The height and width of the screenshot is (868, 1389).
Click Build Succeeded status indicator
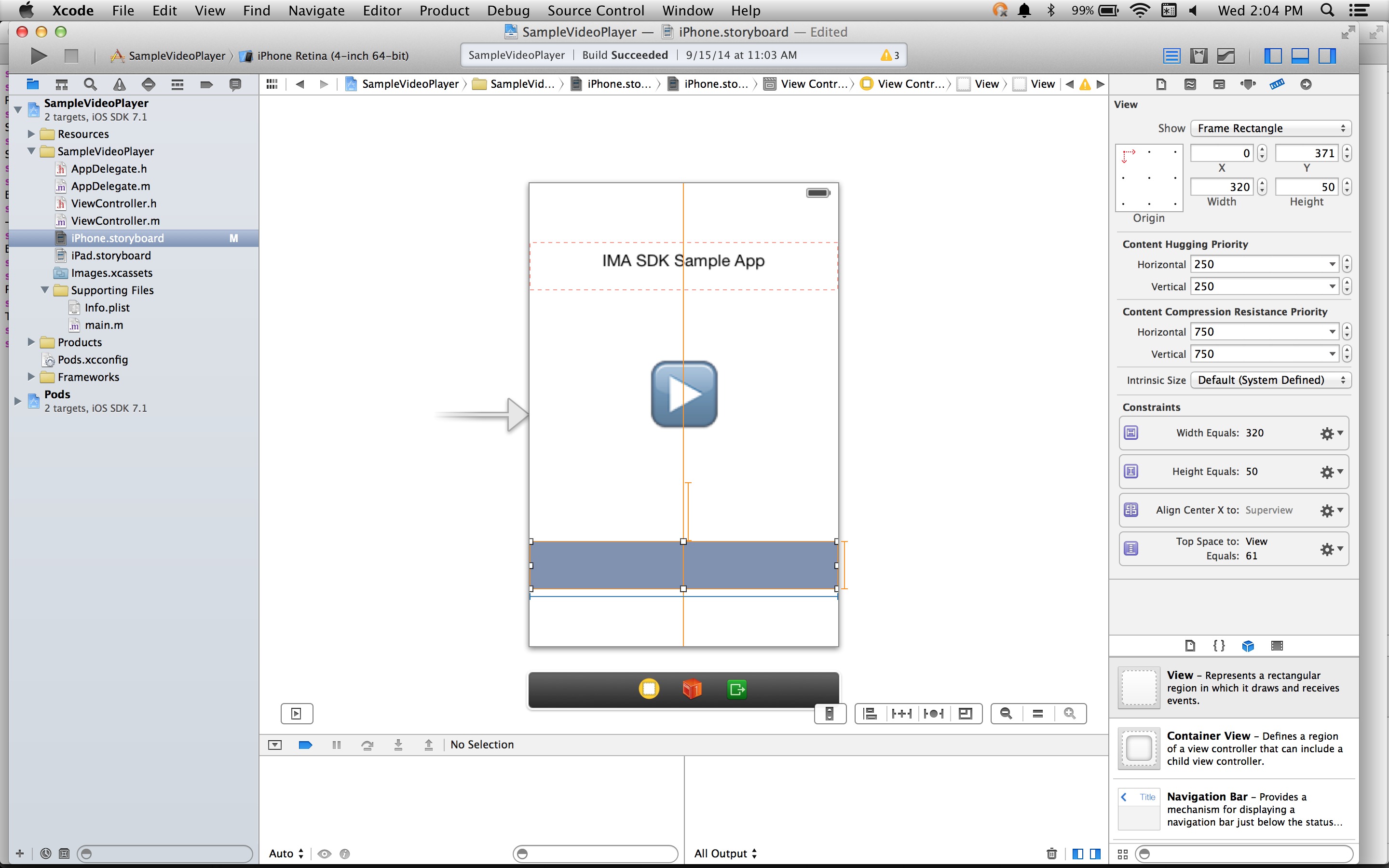point(623,55)
